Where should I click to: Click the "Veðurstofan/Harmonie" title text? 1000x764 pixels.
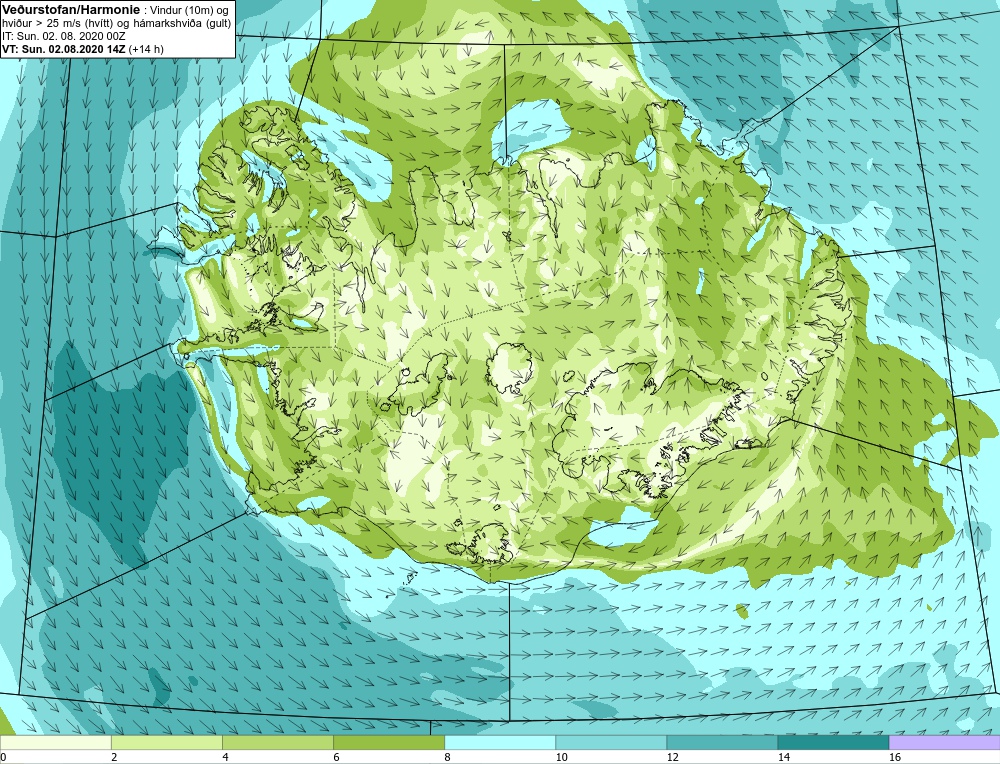tap(69, 10)
